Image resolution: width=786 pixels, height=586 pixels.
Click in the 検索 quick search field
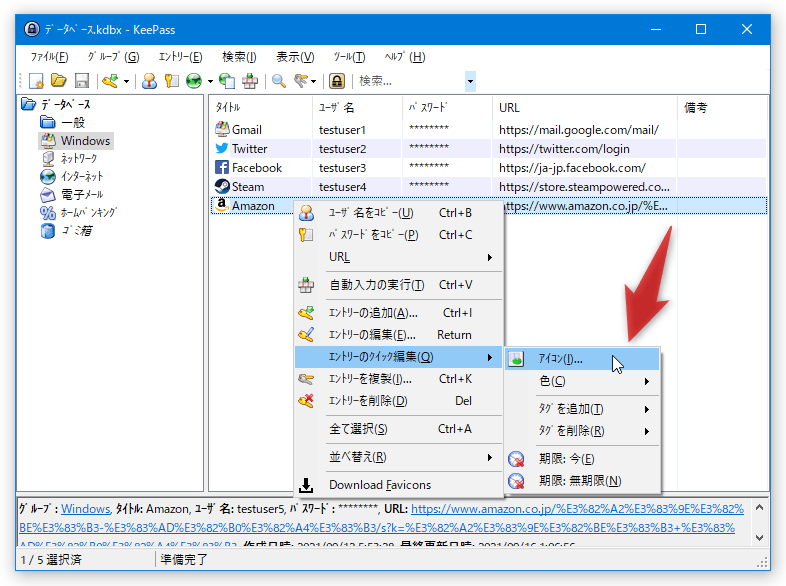410,81
